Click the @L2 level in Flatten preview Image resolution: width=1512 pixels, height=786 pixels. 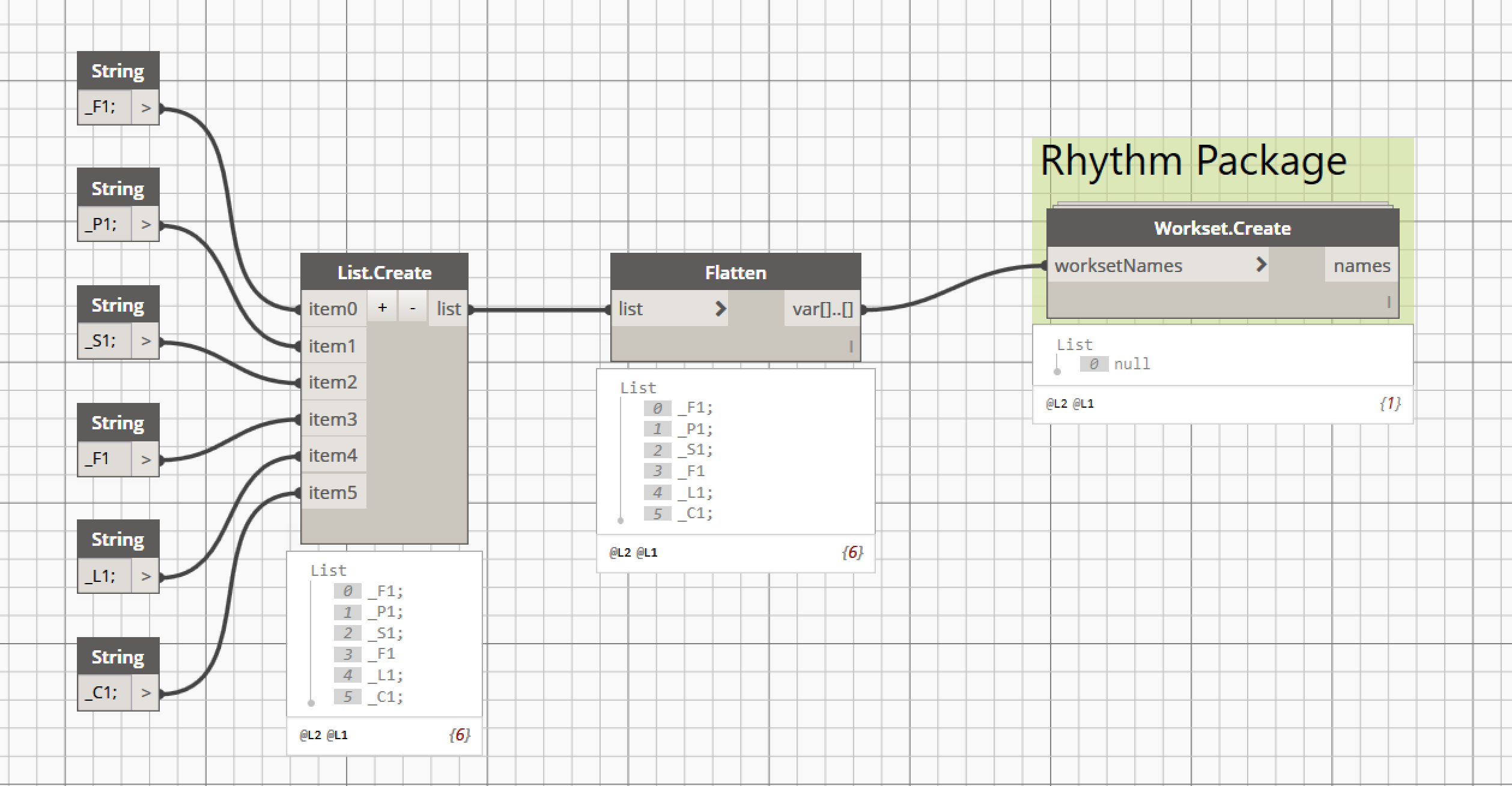(619, 553)
